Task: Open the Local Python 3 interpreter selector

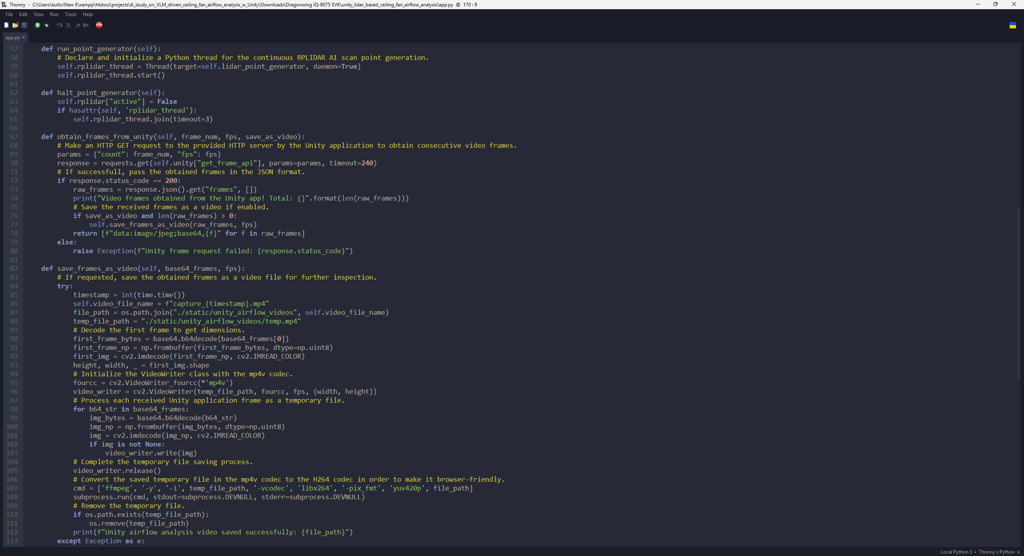Action: [980, 552]
